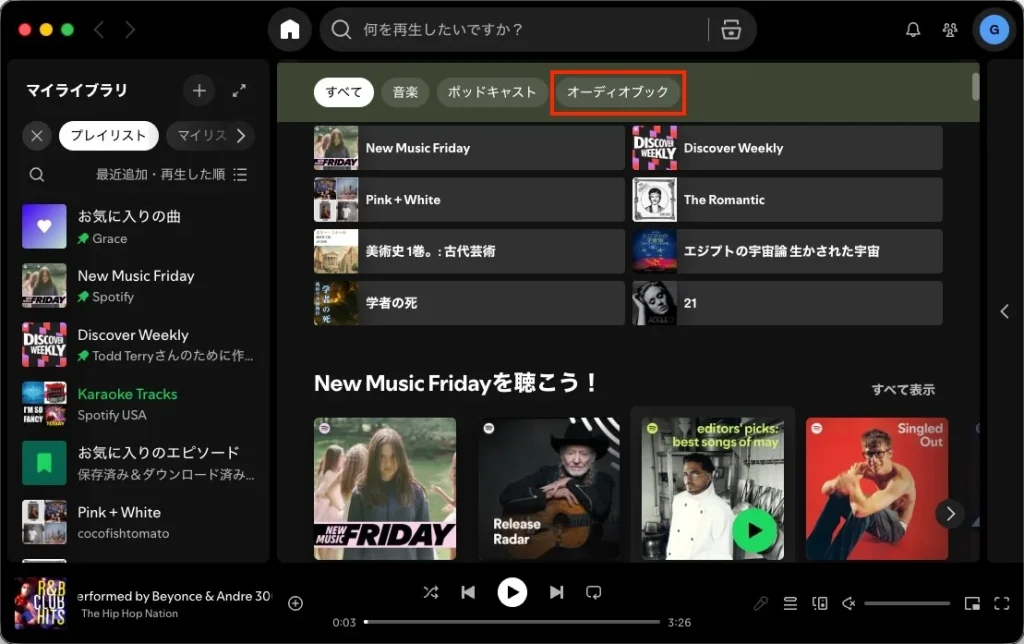Open Singled Out playlist card

[877, 489]
